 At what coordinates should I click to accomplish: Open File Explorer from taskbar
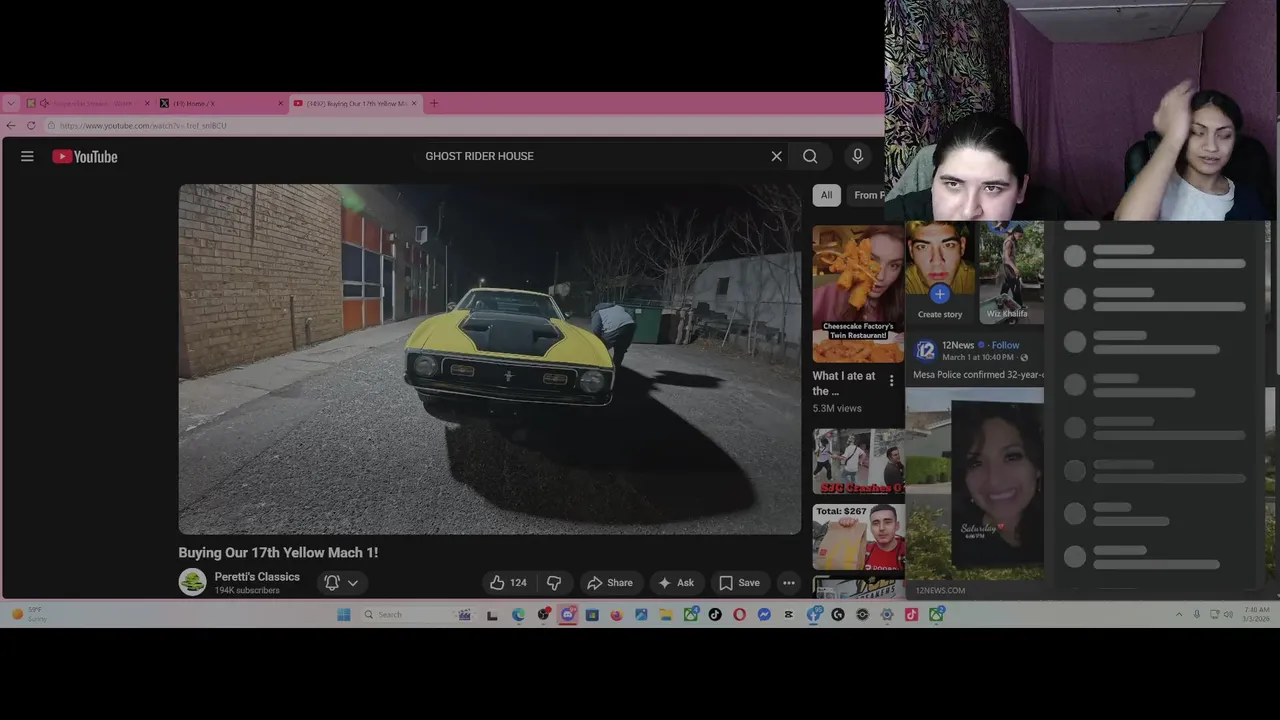(x=666, y=614)
